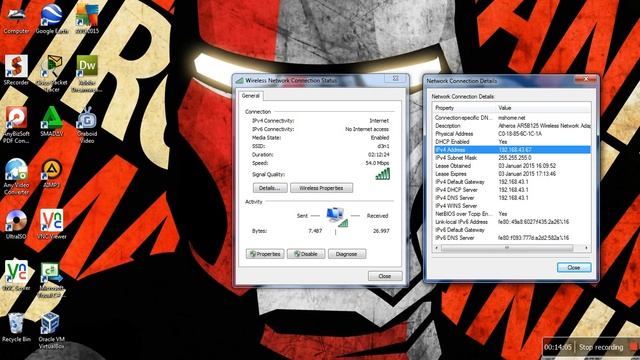
Task: Close the Wireless Network Connection Status dialog via Close button
Action: 384,276
